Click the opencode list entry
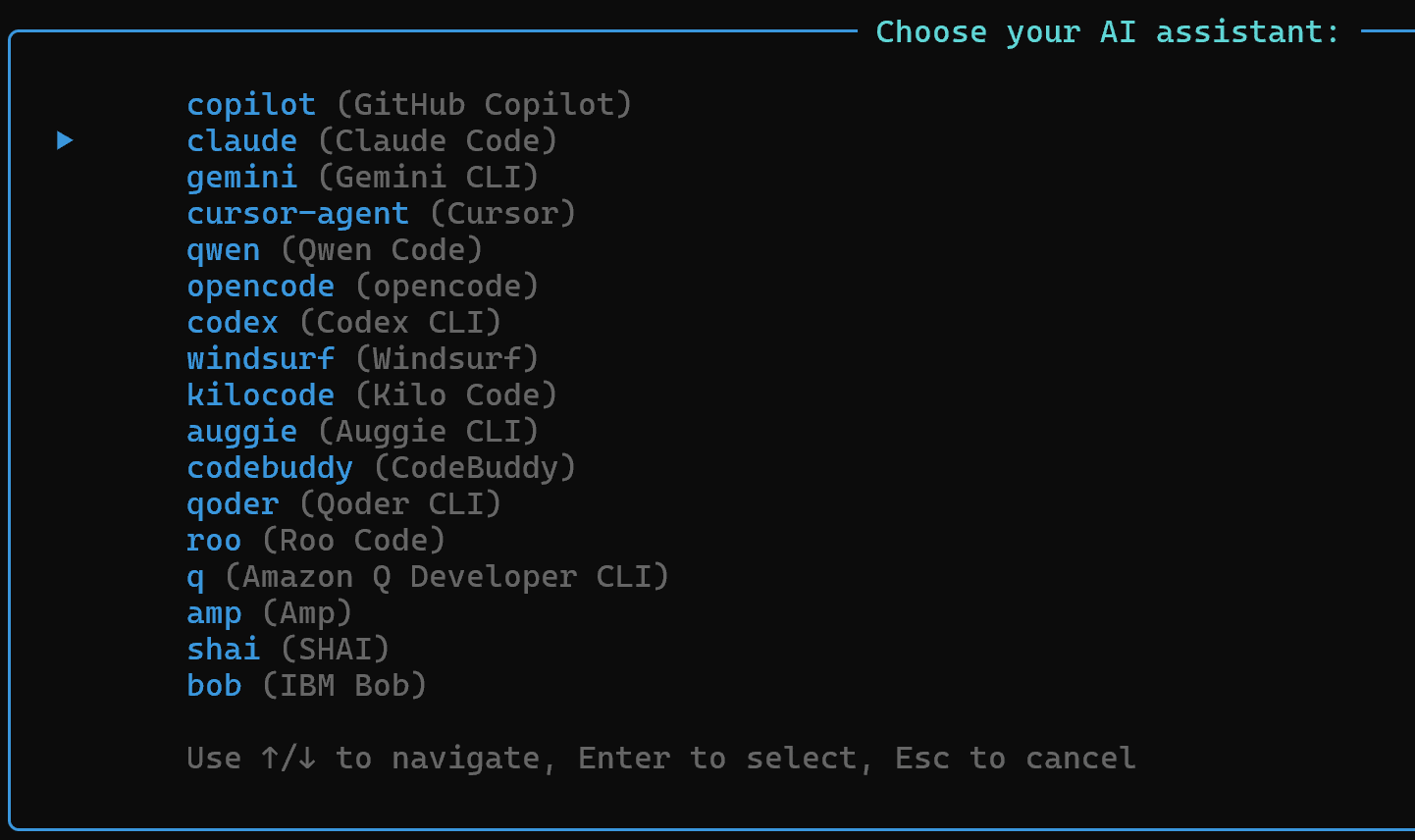The image size is (1415, 840). tap(362, 286)
